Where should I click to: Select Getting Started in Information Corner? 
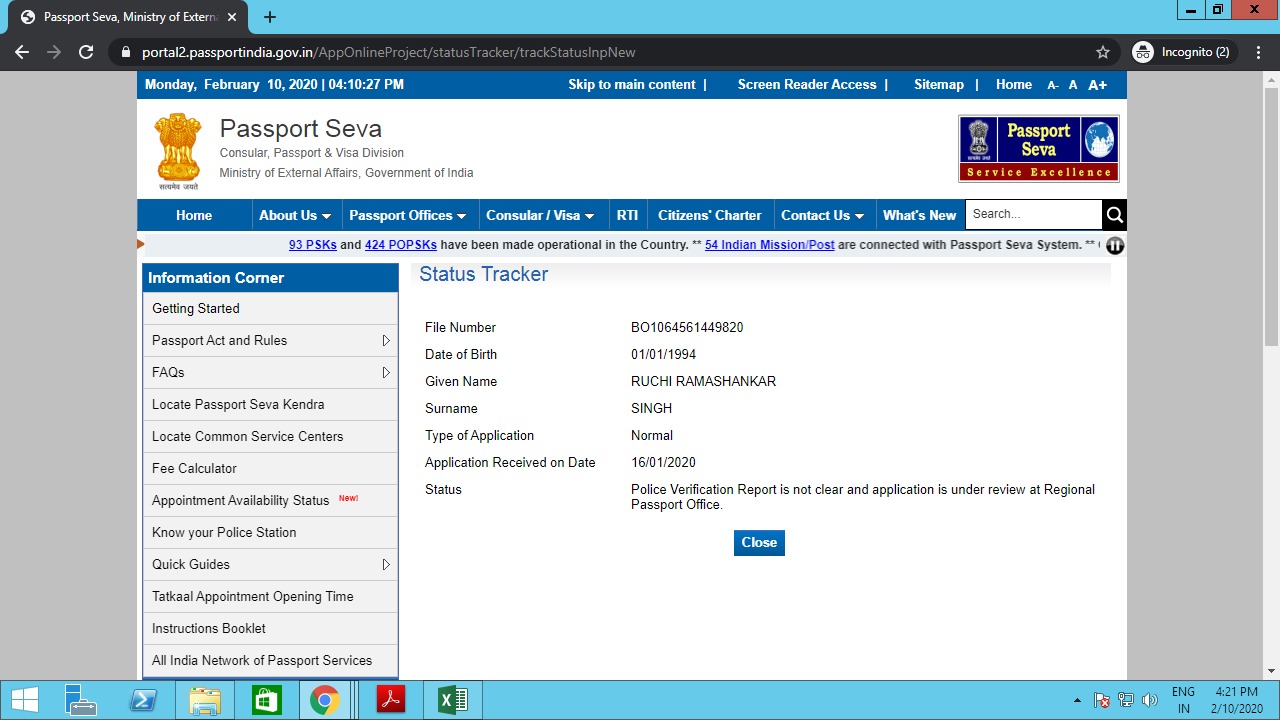tap(270, 309)
